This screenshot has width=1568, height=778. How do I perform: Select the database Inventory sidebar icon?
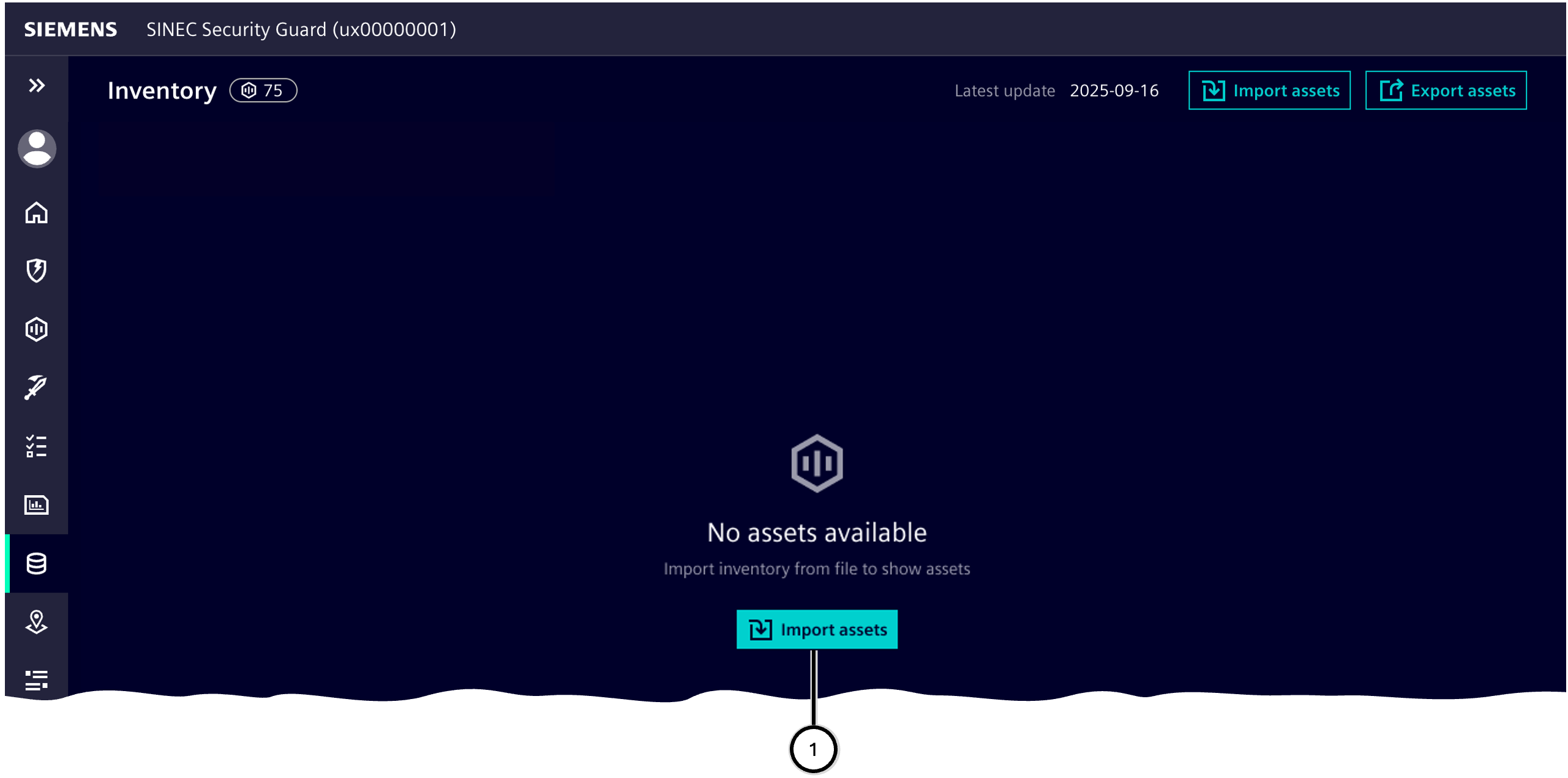coord(37,564)
